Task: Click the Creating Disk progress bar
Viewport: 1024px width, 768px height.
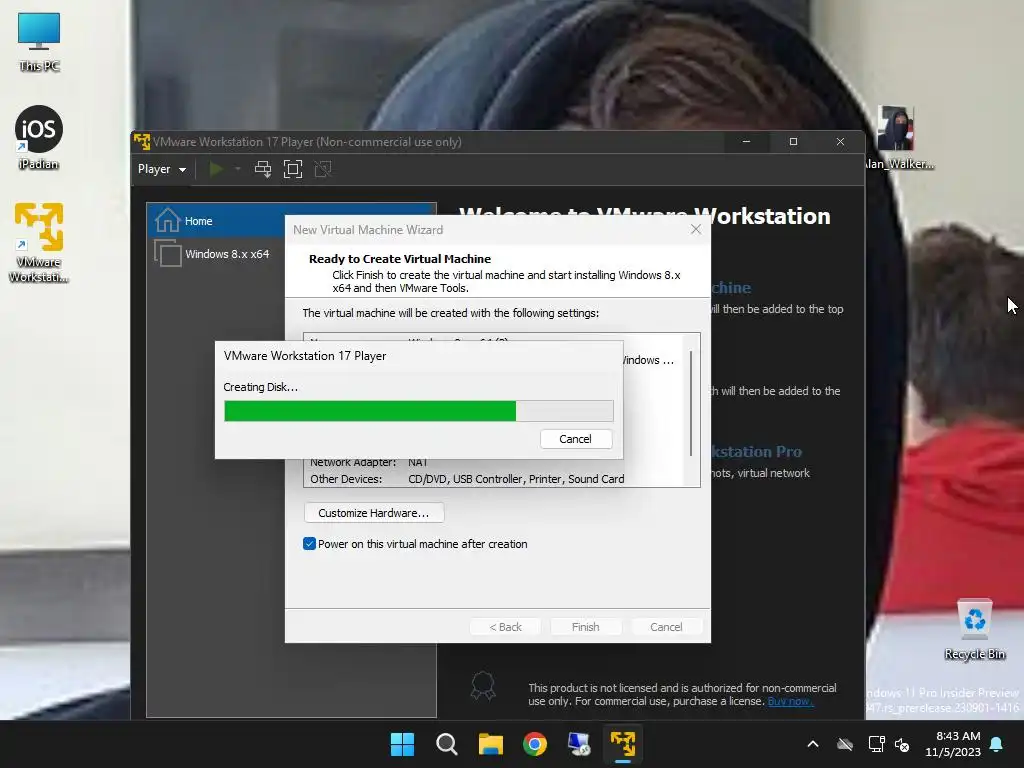Action: click(419, 411)
